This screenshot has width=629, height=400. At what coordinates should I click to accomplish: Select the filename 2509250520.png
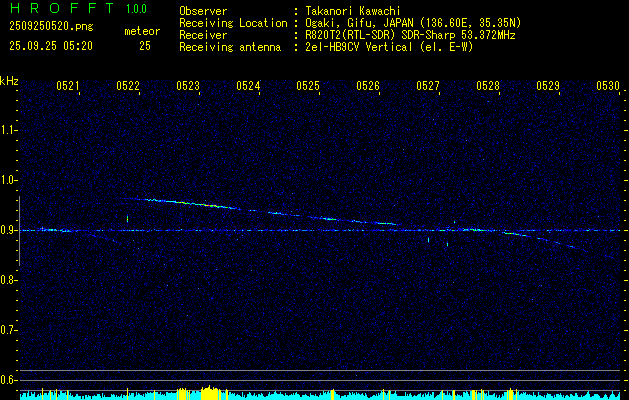tap(51, 26)
